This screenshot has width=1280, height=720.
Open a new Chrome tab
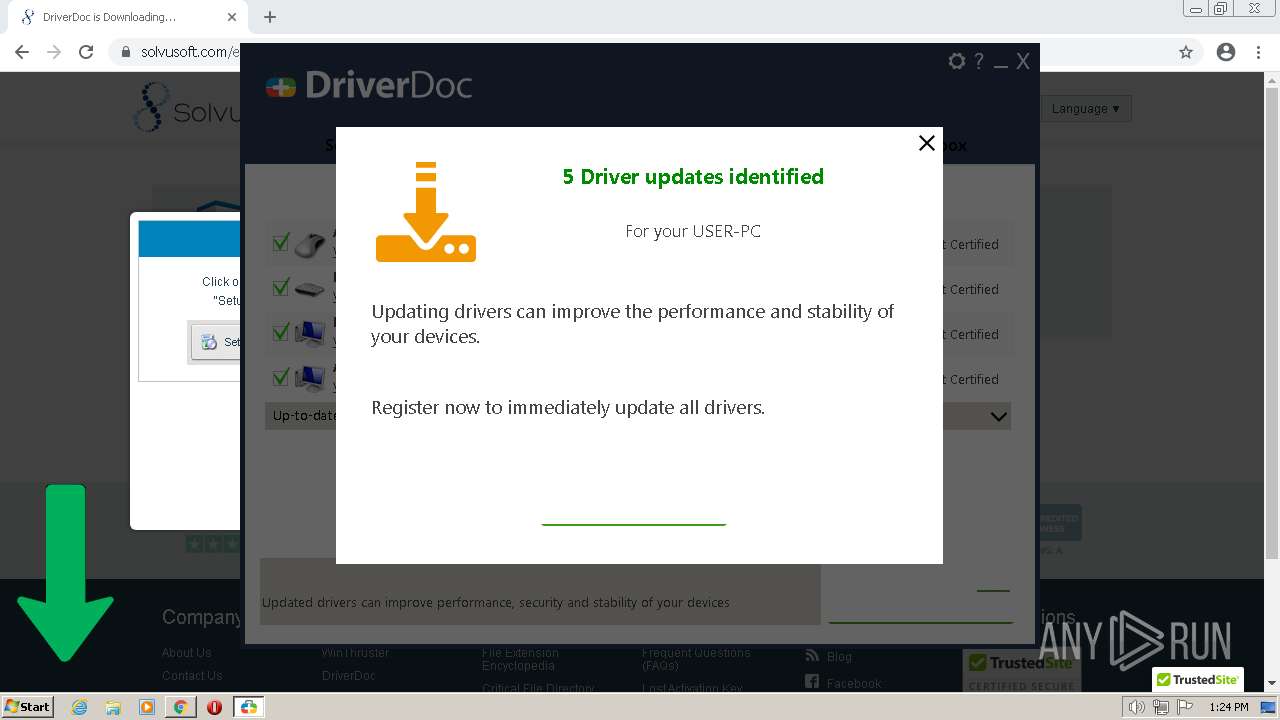[x=270, y=17]
